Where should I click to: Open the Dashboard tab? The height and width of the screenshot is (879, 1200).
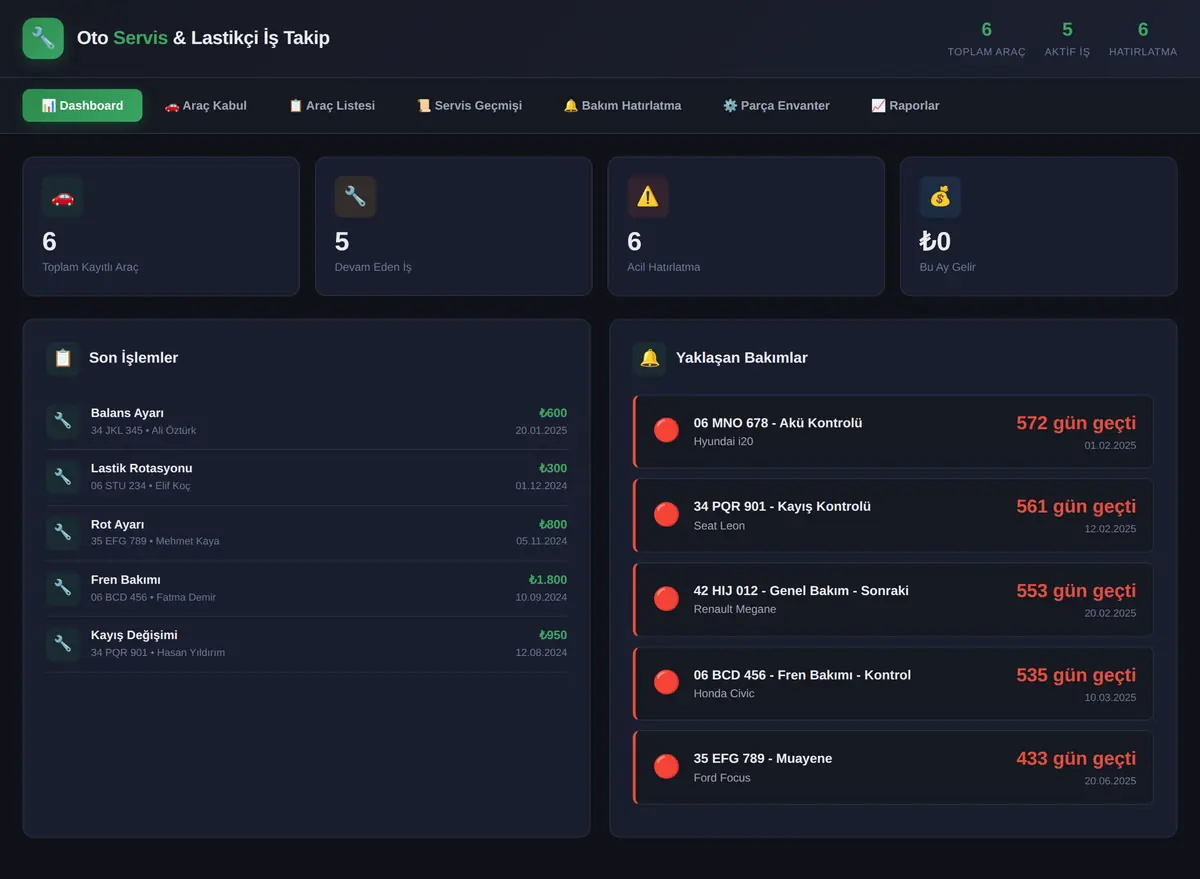coord(82,105)
